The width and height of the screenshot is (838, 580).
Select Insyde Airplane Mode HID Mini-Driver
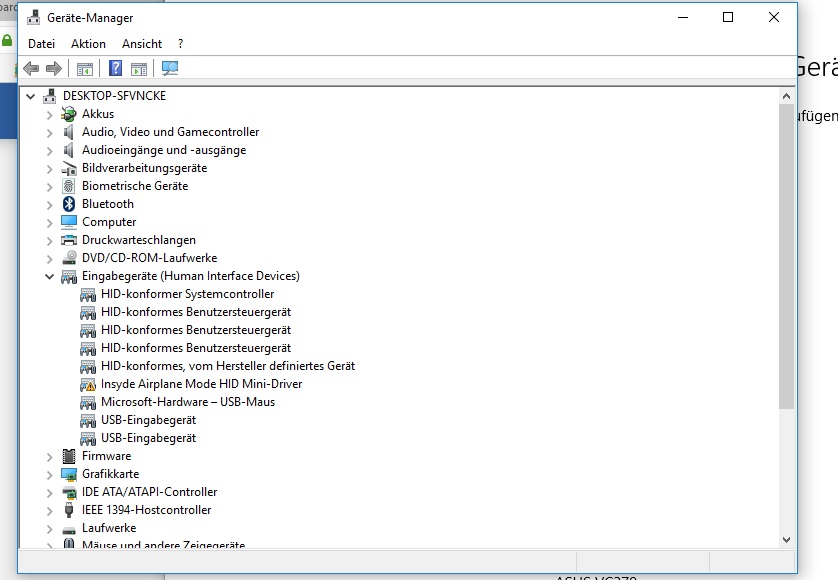pyautogui.click(x=201, y=384)
